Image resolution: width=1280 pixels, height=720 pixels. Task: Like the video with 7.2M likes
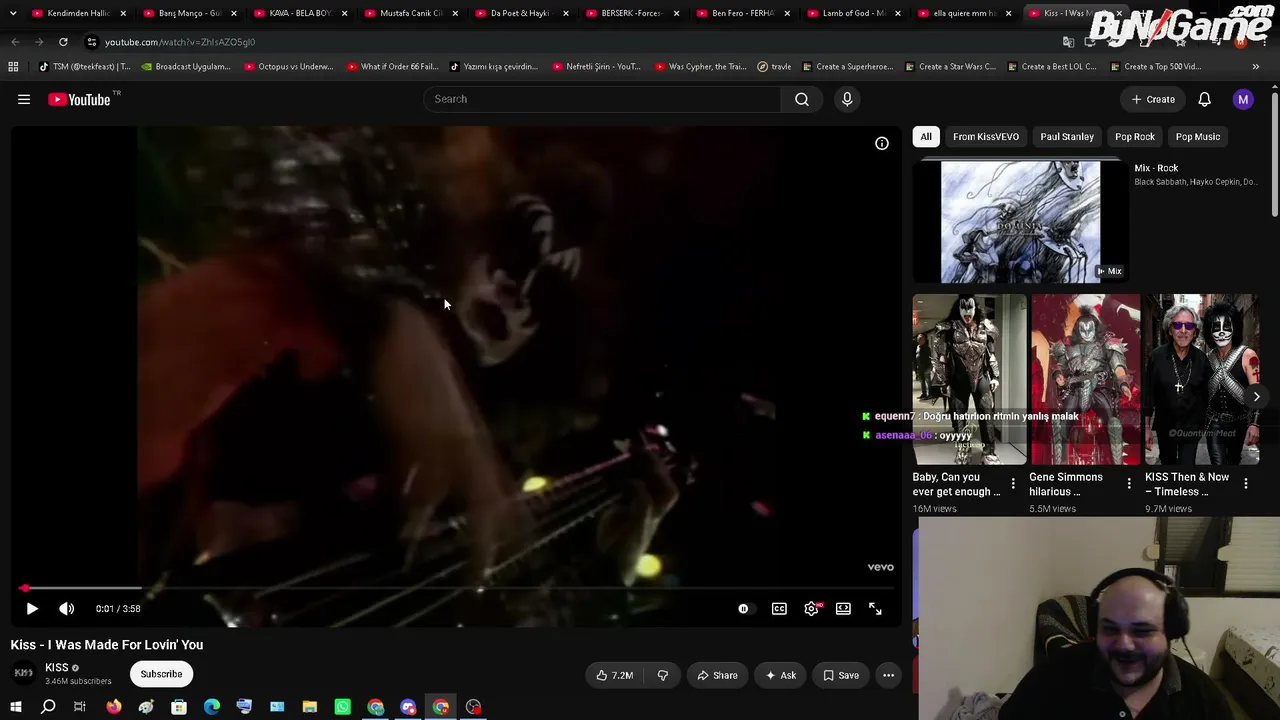click(614, 675)
